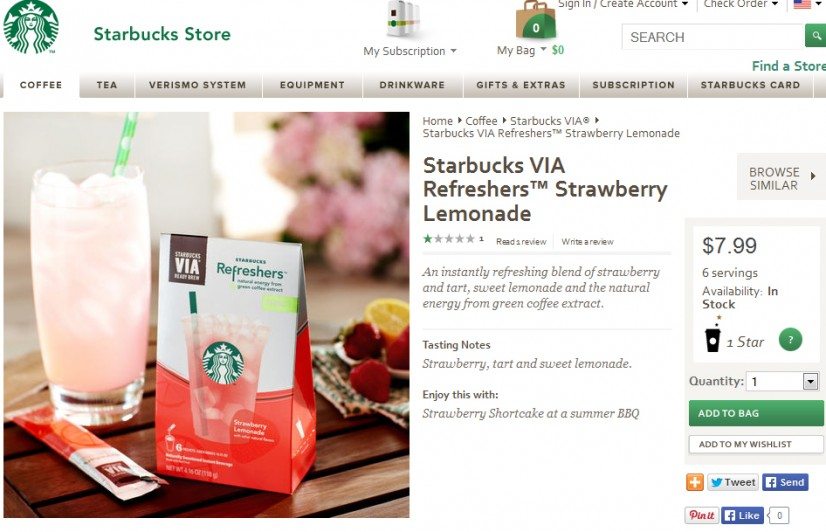Click the My Subscription packages icon

tap(404, 19)
